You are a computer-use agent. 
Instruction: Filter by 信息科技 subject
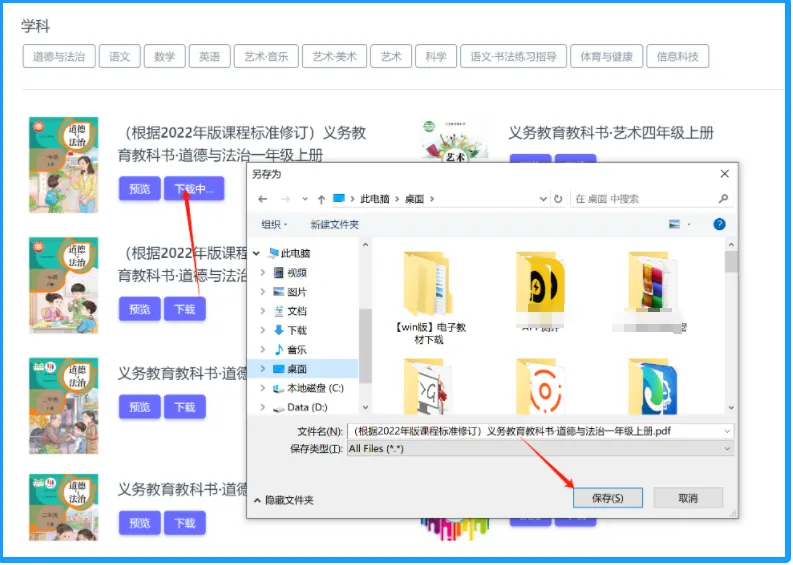[678, 56]
